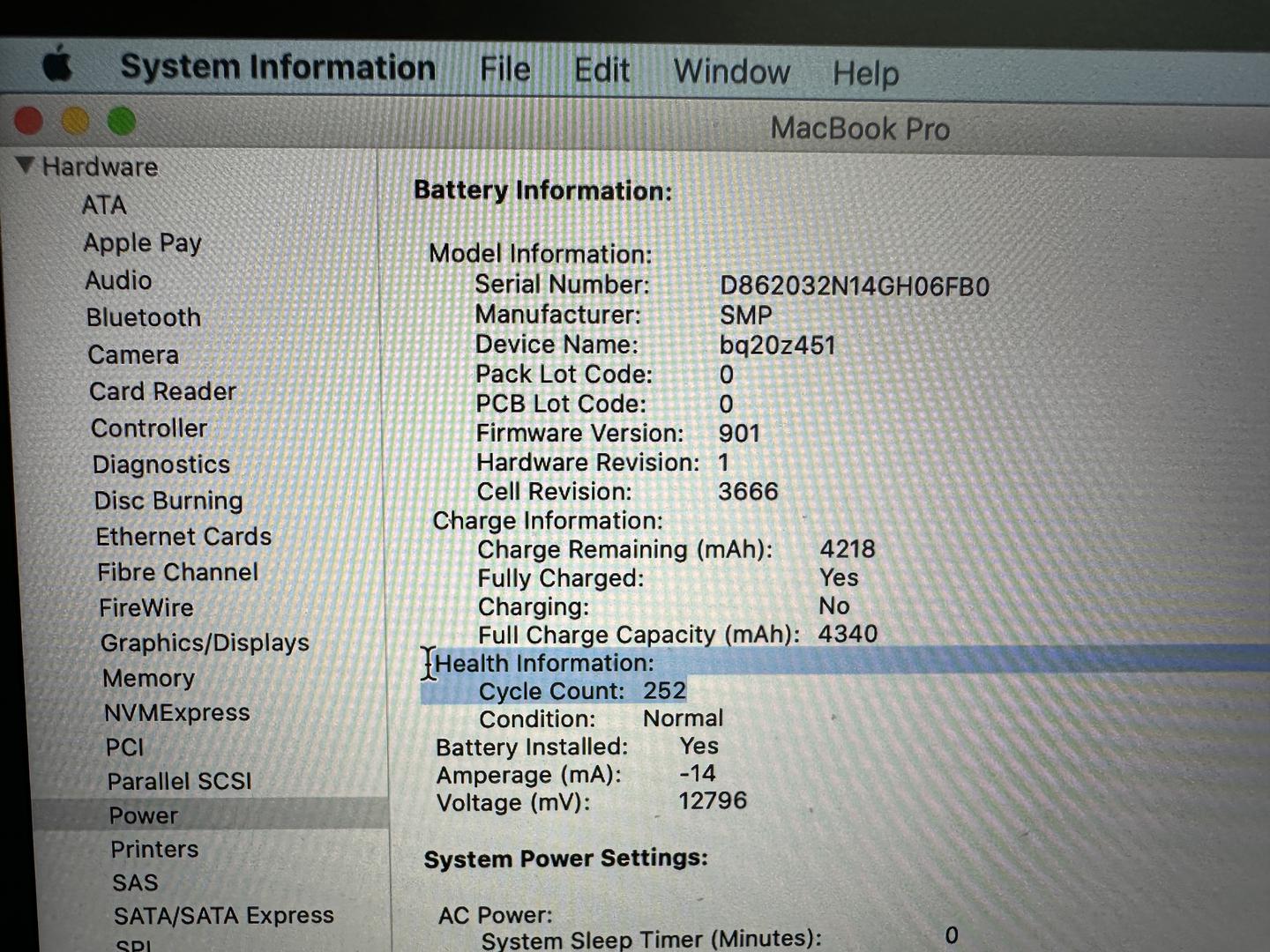Select SATA/SATA Express in the sidebar
1270x952 pixels.
223,916
